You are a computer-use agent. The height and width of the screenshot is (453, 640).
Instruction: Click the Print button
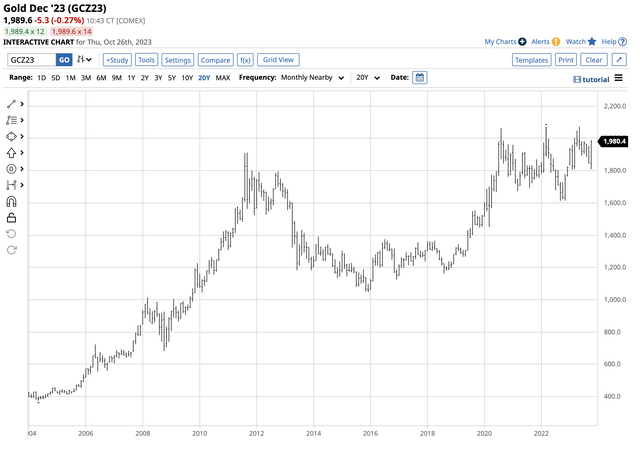tap(566, 60)
